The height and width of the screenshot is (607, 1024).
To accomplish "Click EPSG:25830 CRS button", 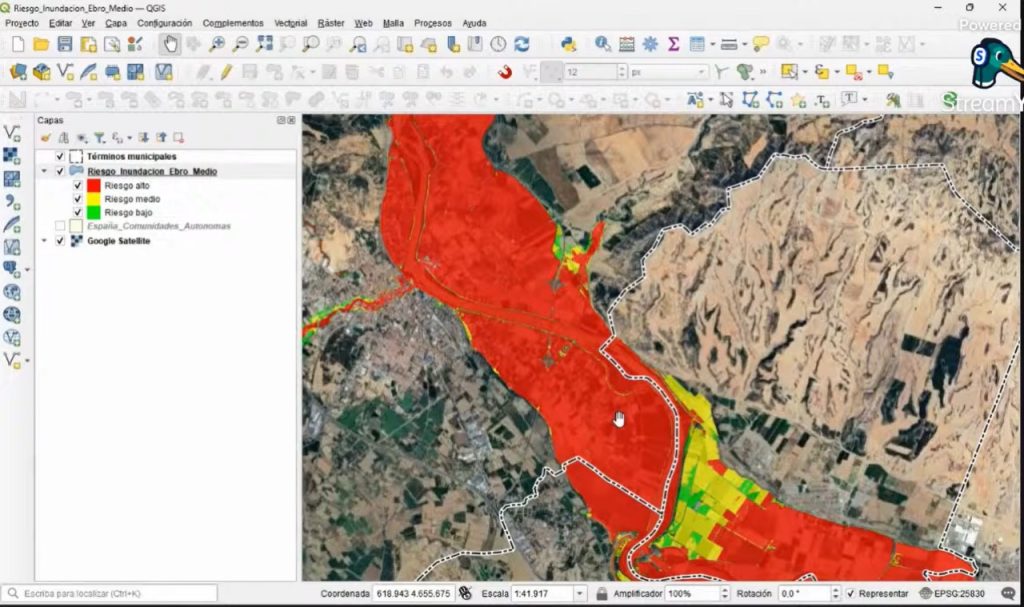I will tap(952, 593).
